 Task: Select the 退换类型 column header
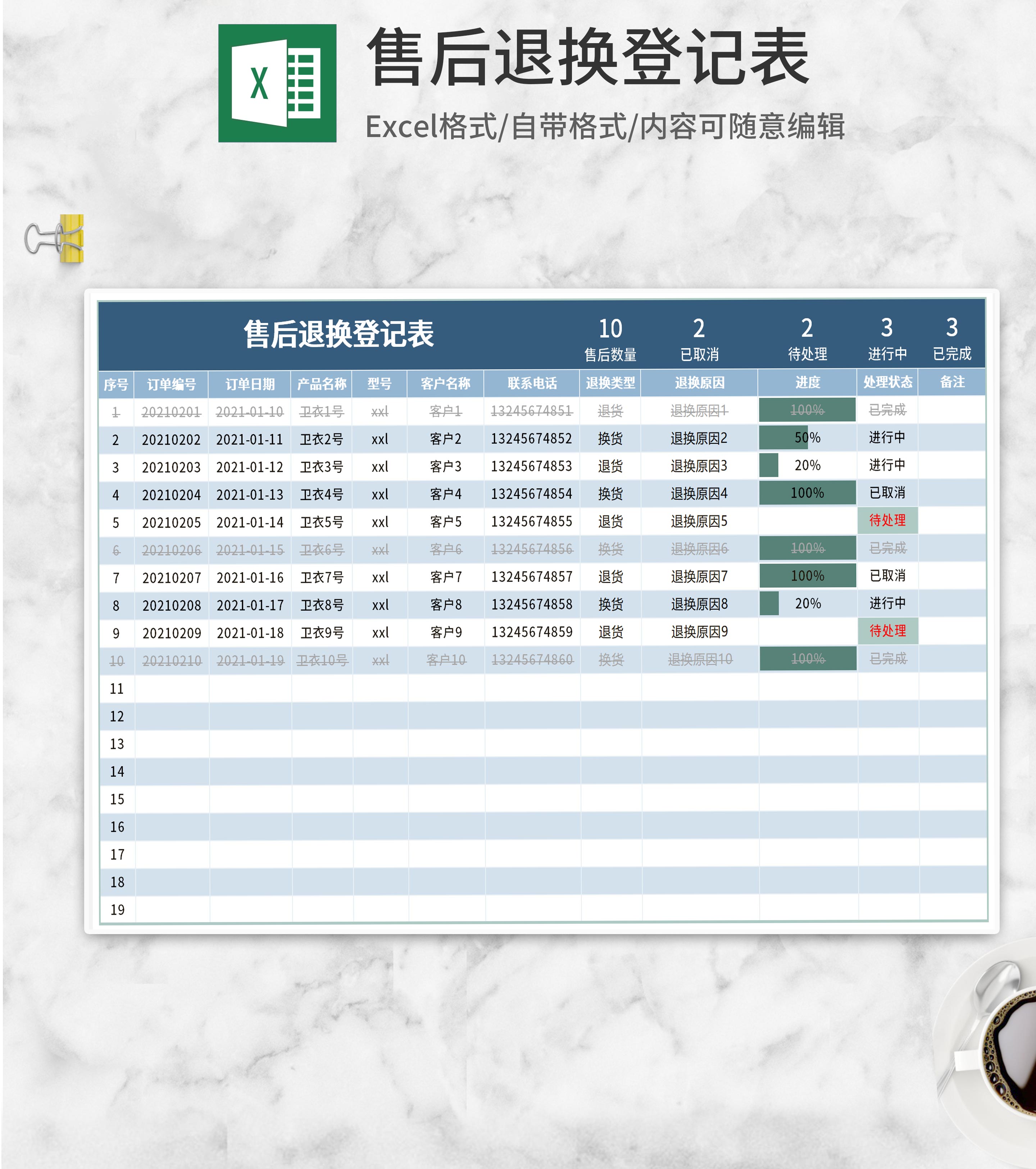610,383
